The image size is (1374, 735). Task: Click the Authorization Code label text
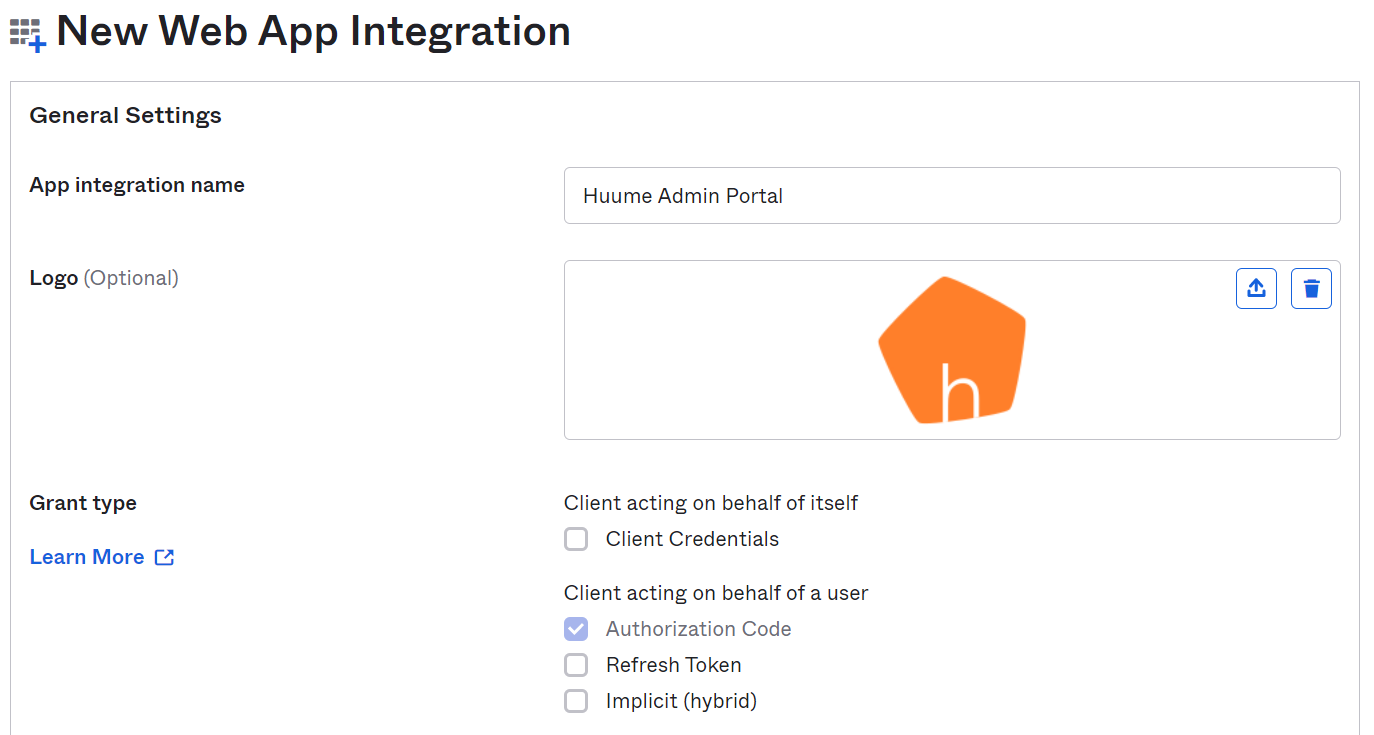point(698,629)
